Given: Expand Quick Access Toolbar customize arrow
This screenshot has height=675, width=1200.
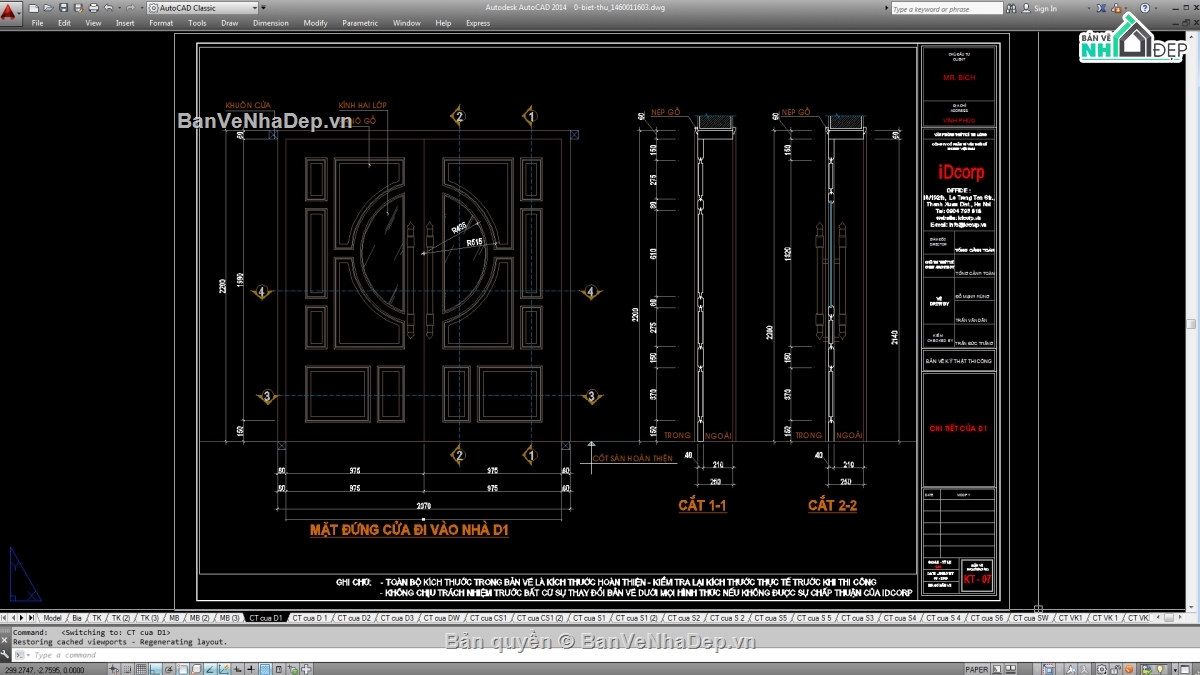Looking at the screenshot, I should click(x=263, y=8).
